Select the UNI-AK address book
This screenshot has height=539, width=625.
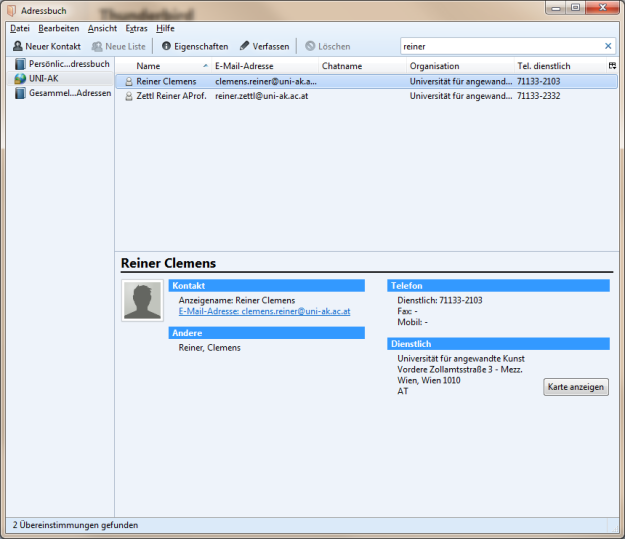click(x=43, y=78)
